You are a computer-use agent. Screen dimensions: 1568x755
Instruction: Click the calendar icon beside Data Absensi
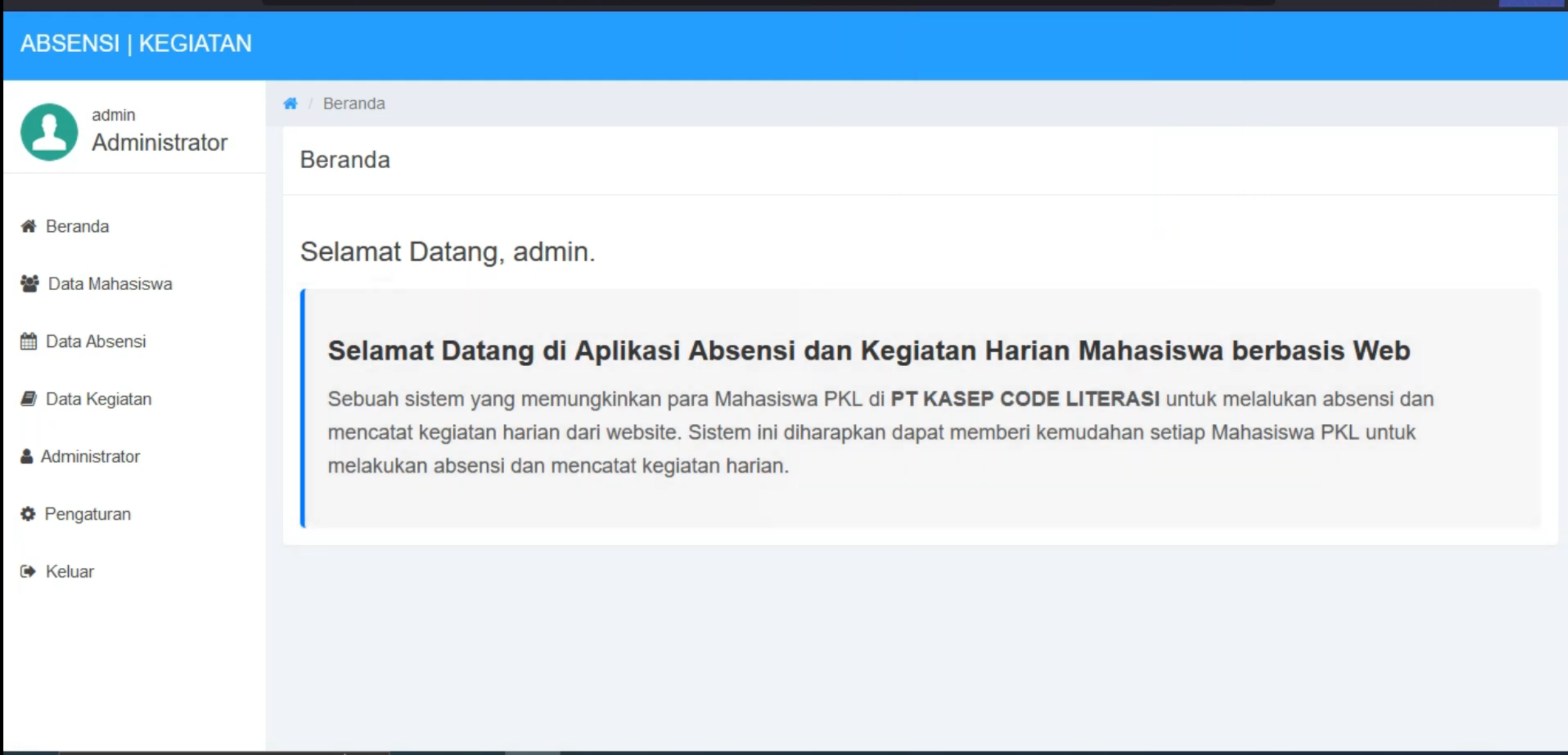click(28, 341)
